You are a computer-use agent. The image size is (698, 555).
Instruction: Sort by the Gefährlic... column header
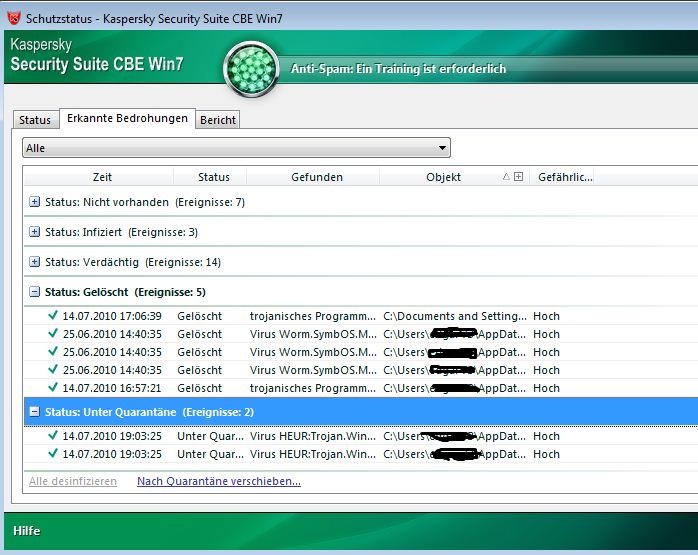tap(565, 177)
